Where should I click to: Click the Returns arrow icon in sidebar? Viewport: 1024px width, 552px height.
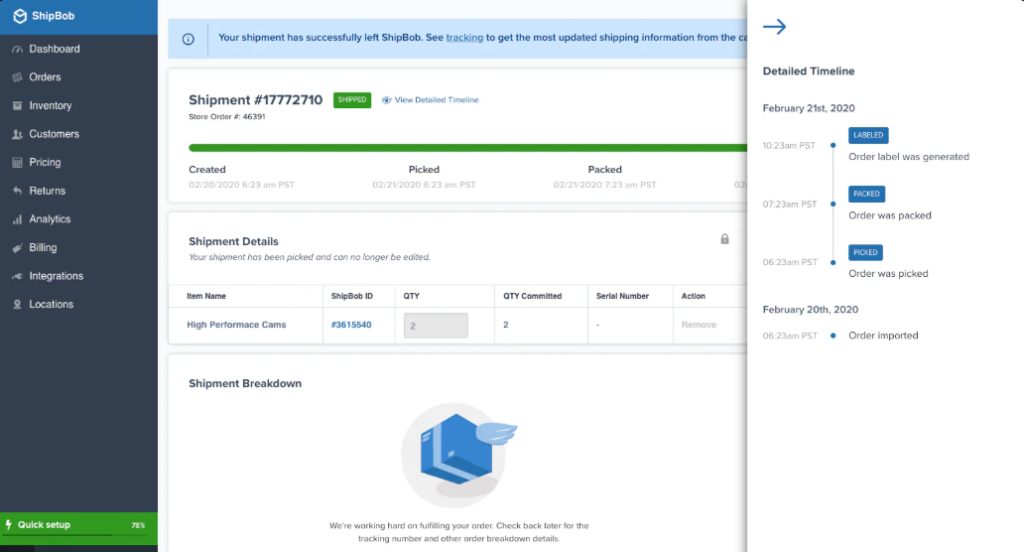click(17, 191)
